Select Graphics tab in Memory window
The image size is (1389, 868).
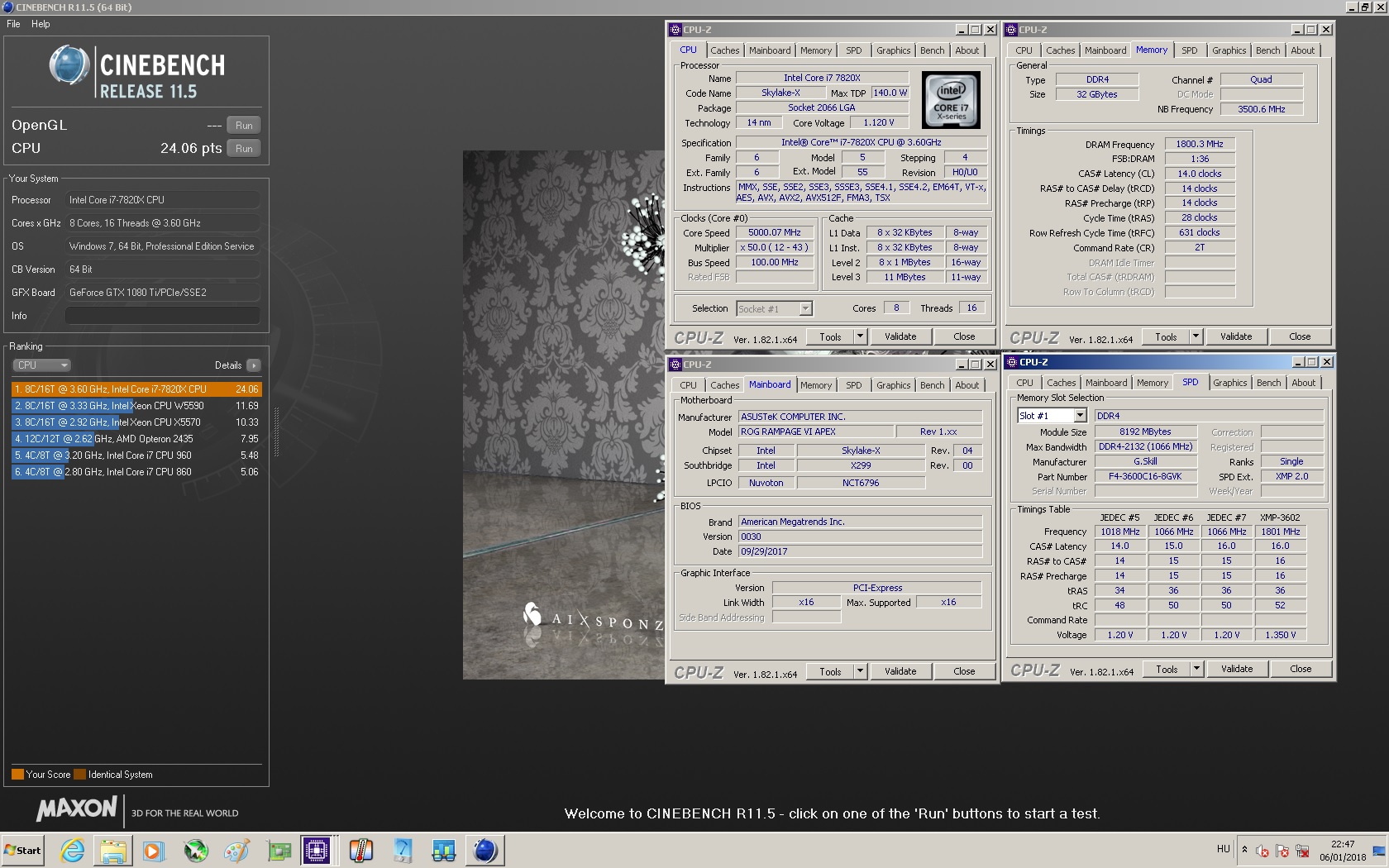[x=1229, y=50]
